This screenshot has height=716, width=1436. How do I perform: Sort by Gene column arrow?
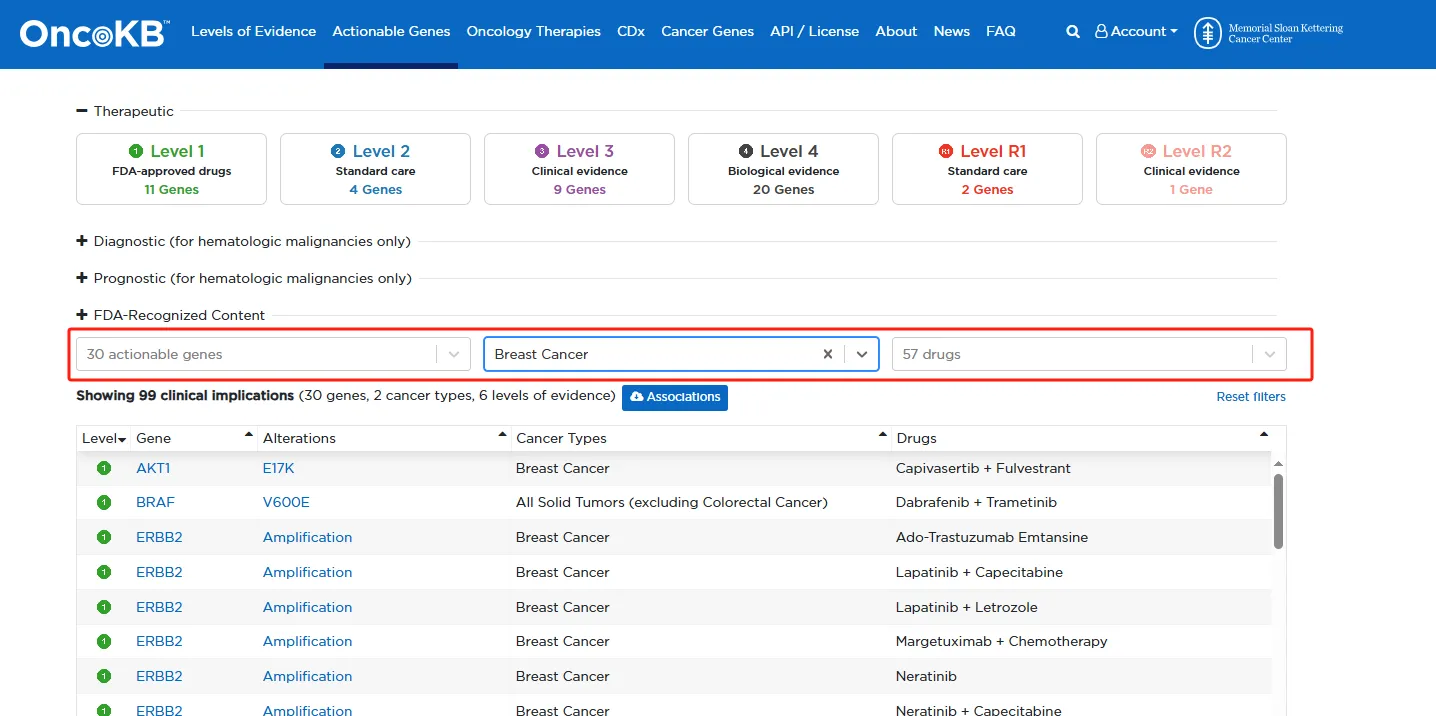tap(249, 435)
